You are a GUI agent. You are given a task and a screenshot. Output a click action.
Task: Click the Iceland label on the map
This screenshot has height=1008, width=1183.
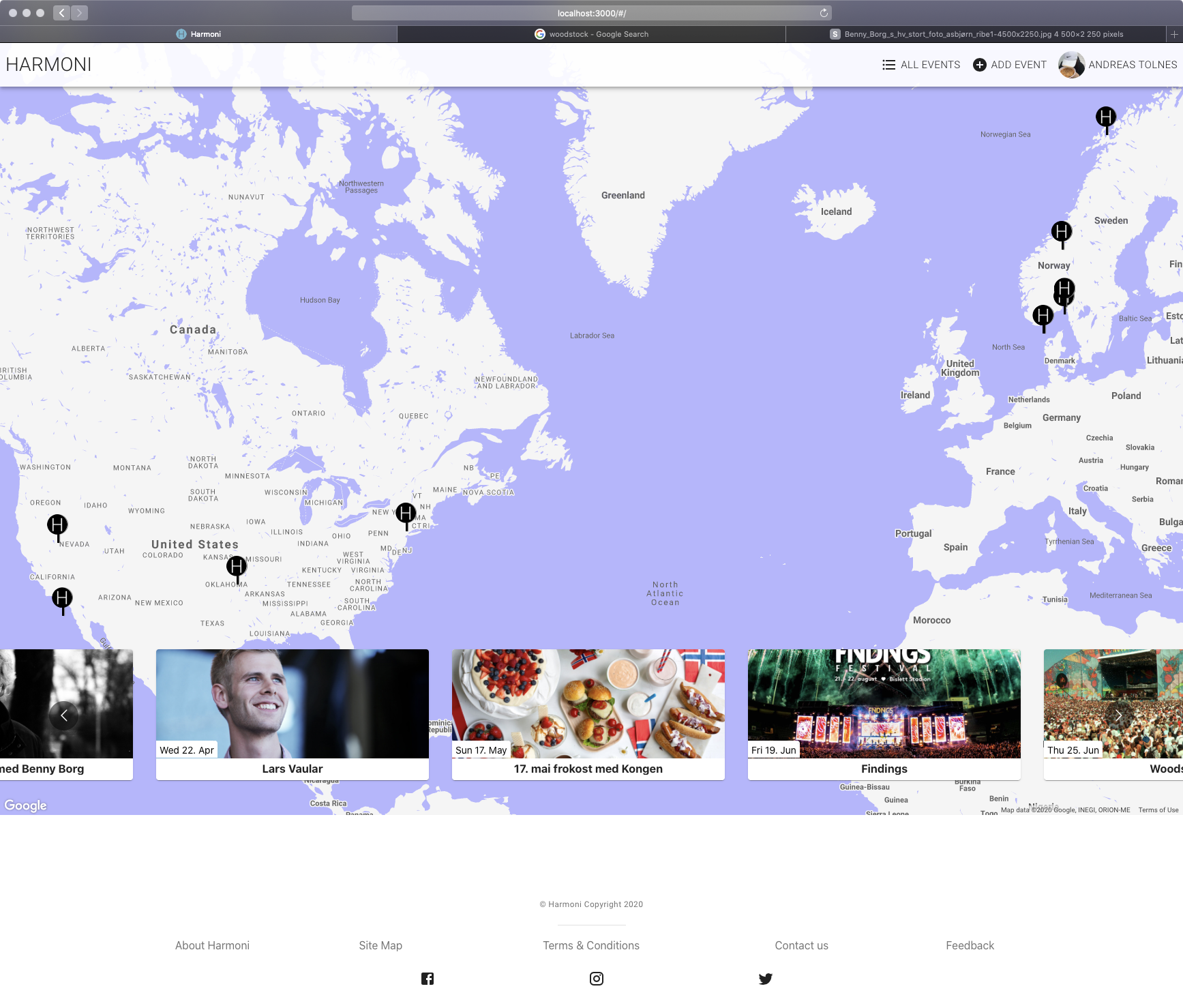[837, 212]
